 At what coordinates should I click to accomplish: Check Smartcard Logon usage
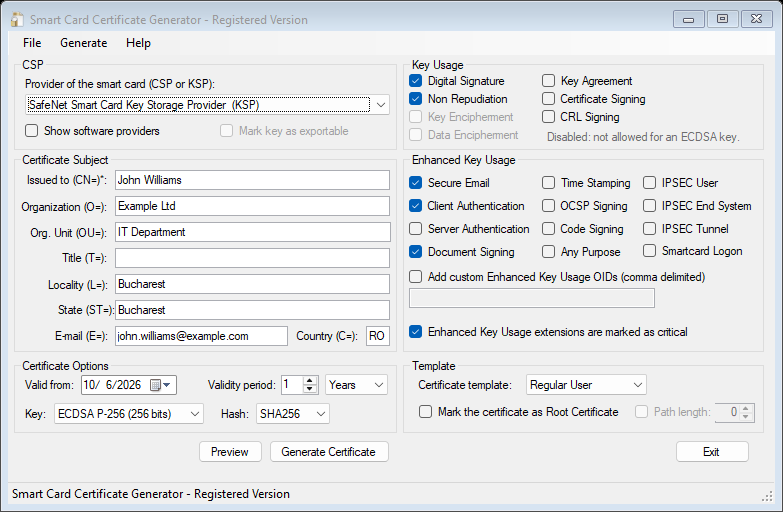[x=649, y=251]
